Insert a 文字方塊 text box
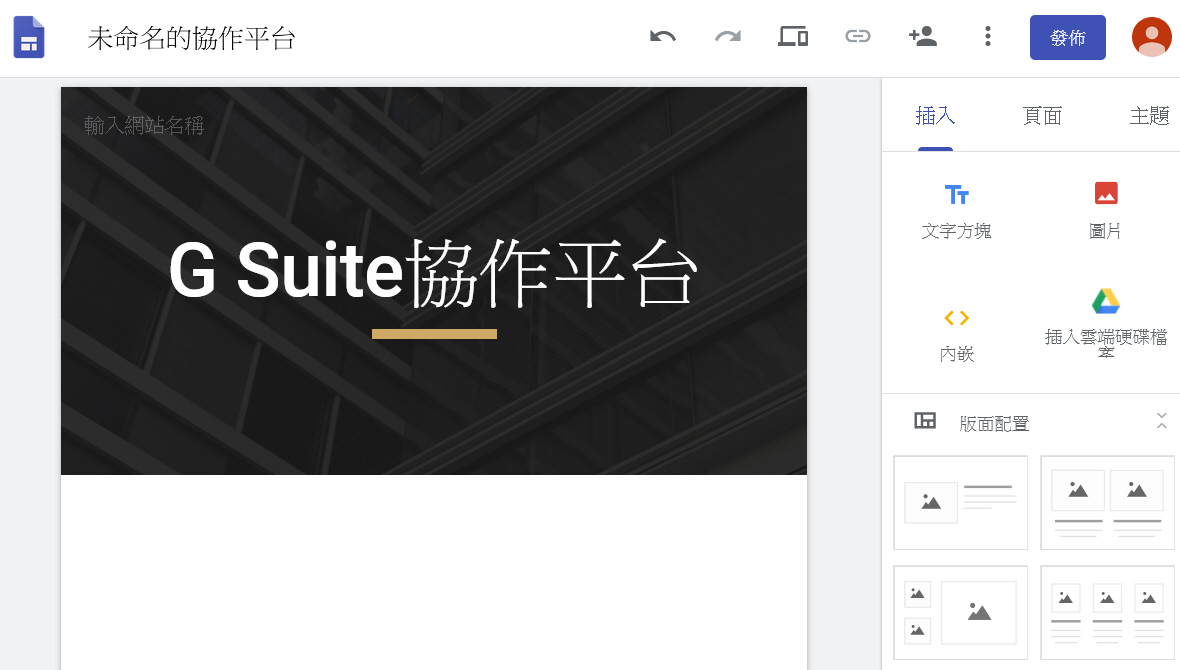The height and width of the screenshot is (670, 1180). [956, 212]
